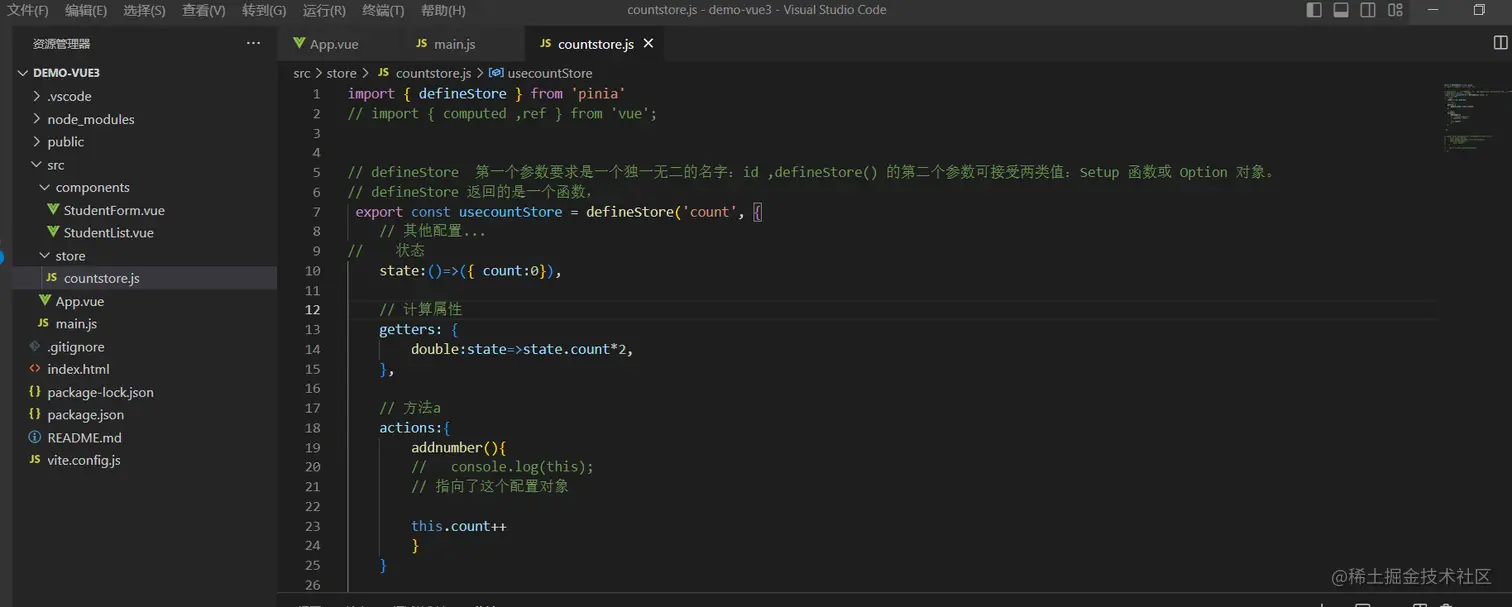Open index.html file

click(144, 369)
